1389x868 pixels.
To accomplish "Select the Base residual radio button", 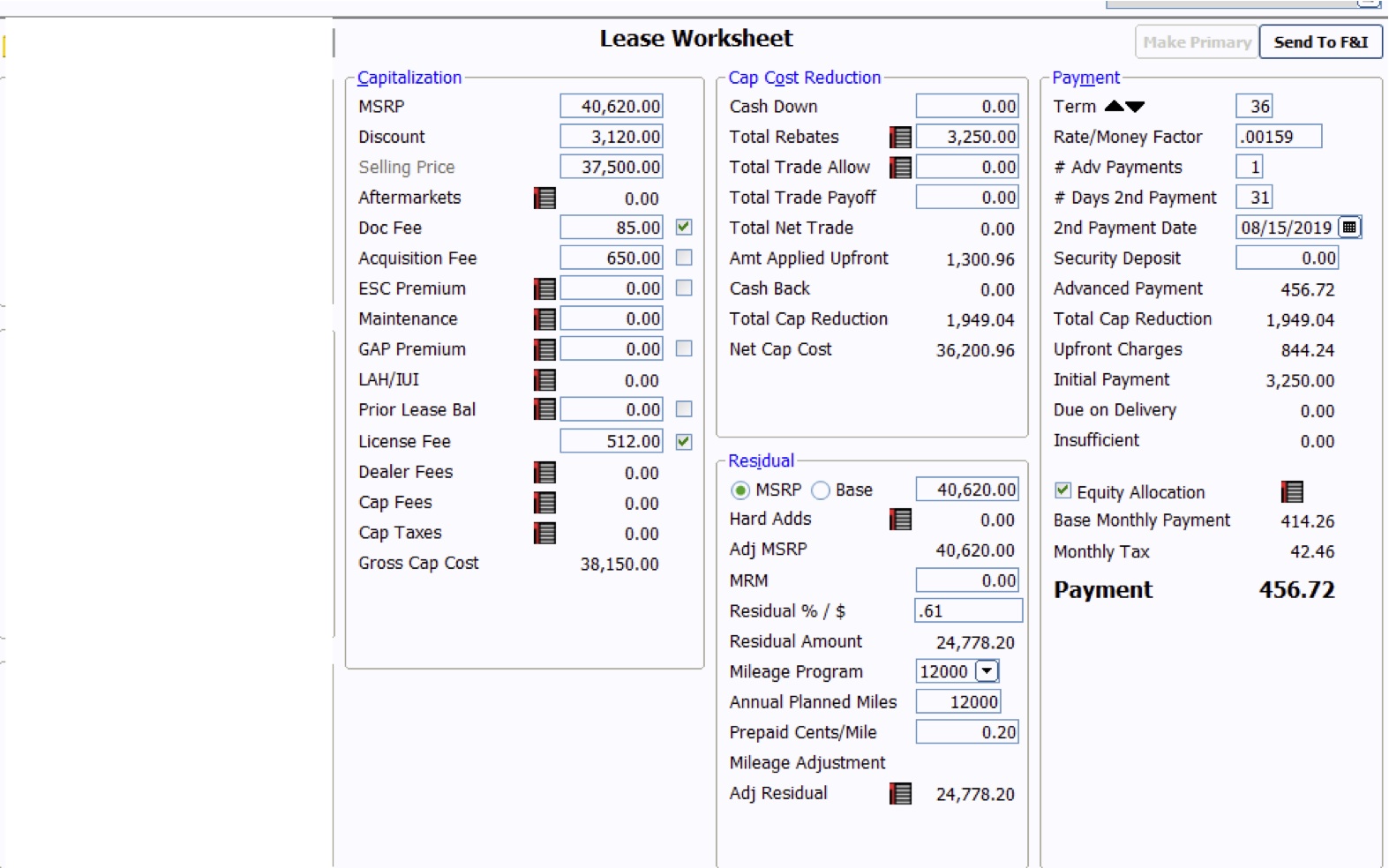I will tap(821, 490).
